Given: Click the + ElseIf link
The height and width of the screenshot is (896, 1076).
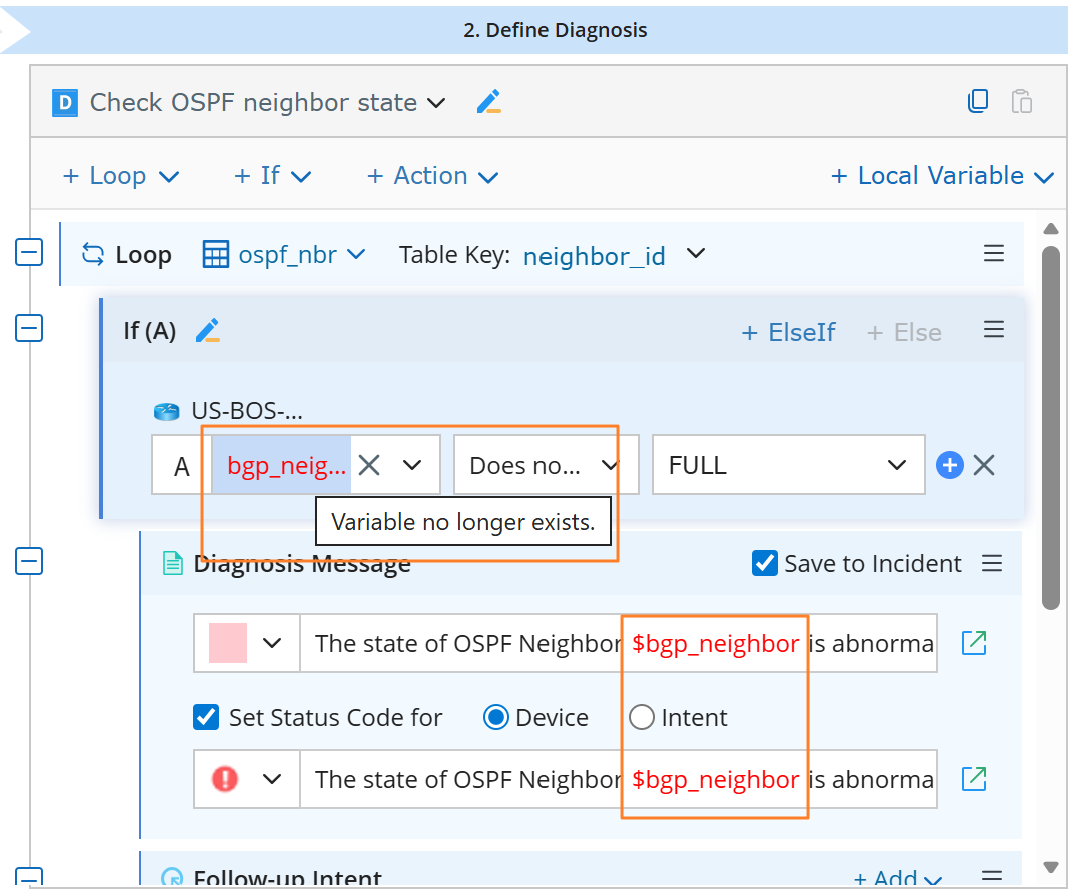Looking at the screenshot, I should [x=788, y=333].
